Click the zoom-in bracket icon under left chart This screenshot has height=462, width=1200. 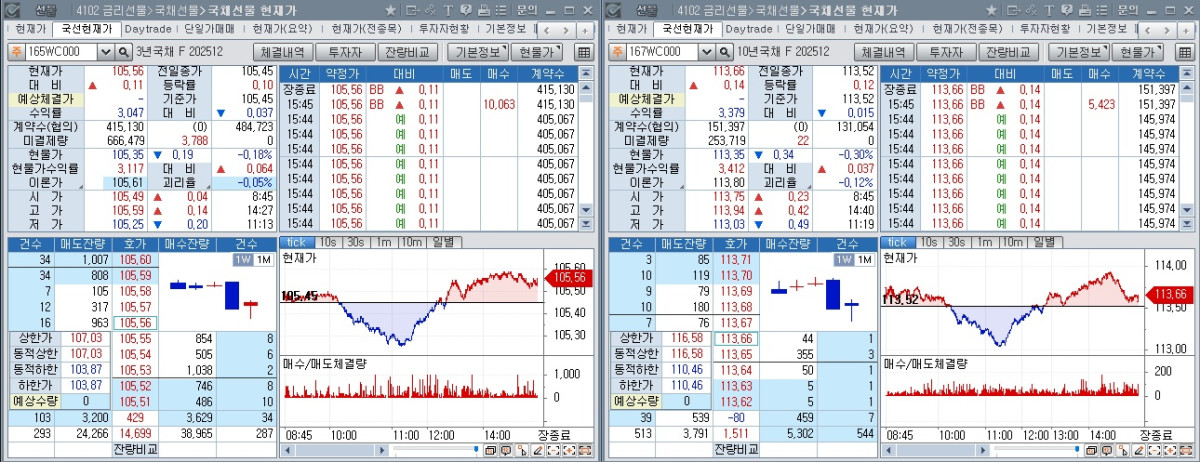pyautogui.click(x=569, y=451)
